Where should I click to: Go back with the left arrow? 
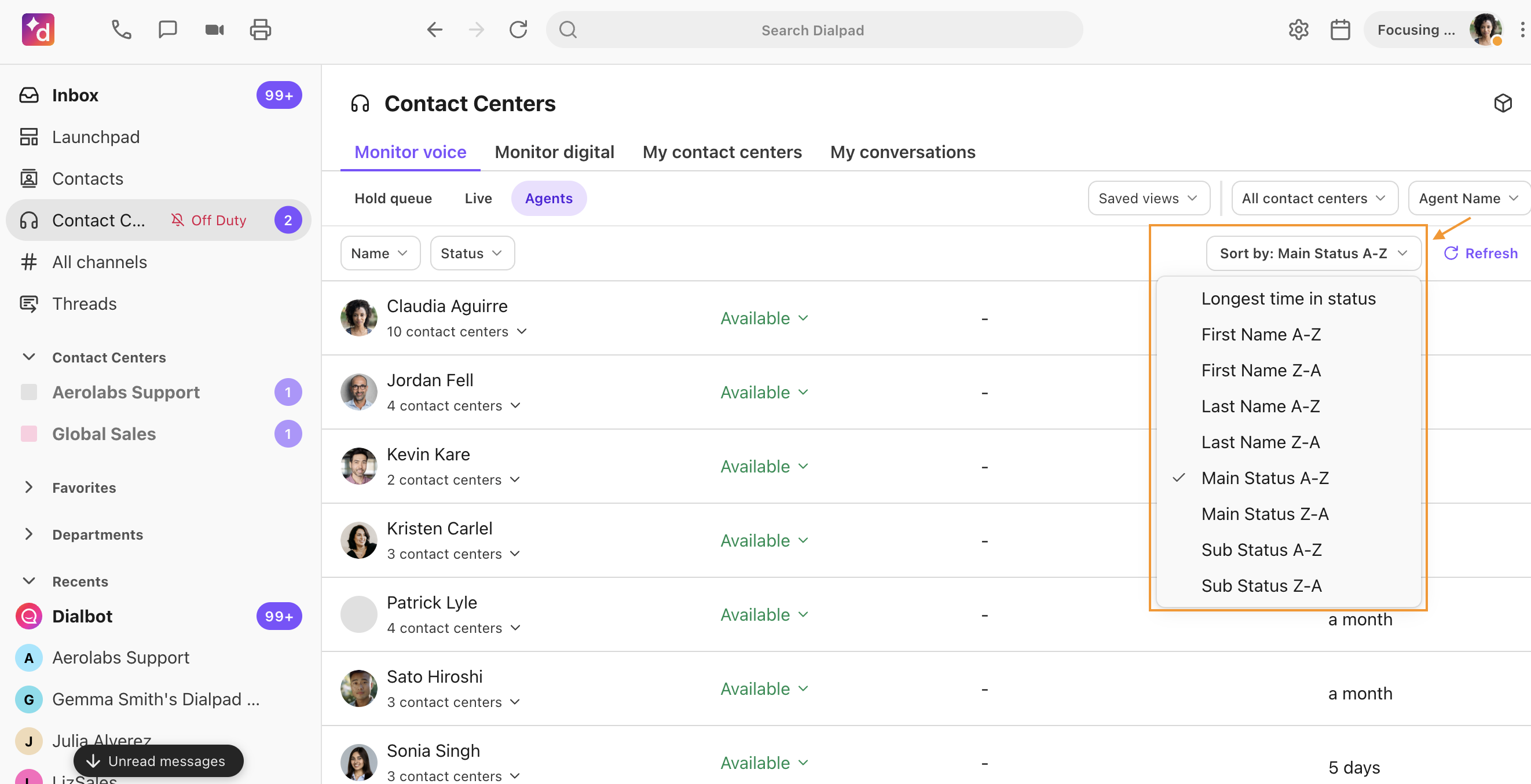pyautogui.click(x=434, y=30)
